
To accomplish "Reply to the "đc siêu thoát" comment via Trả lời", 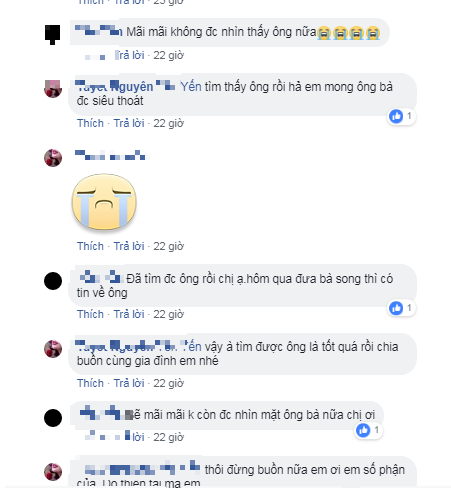I will click(129, 123).
